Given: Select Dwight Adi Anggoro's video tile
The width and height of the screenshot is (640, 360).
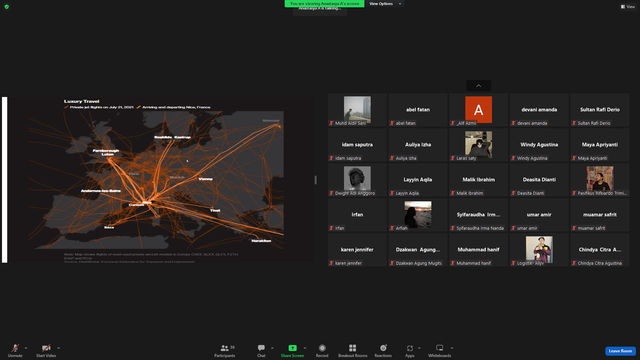Looking at the screenshot, I should coord(357,180).
